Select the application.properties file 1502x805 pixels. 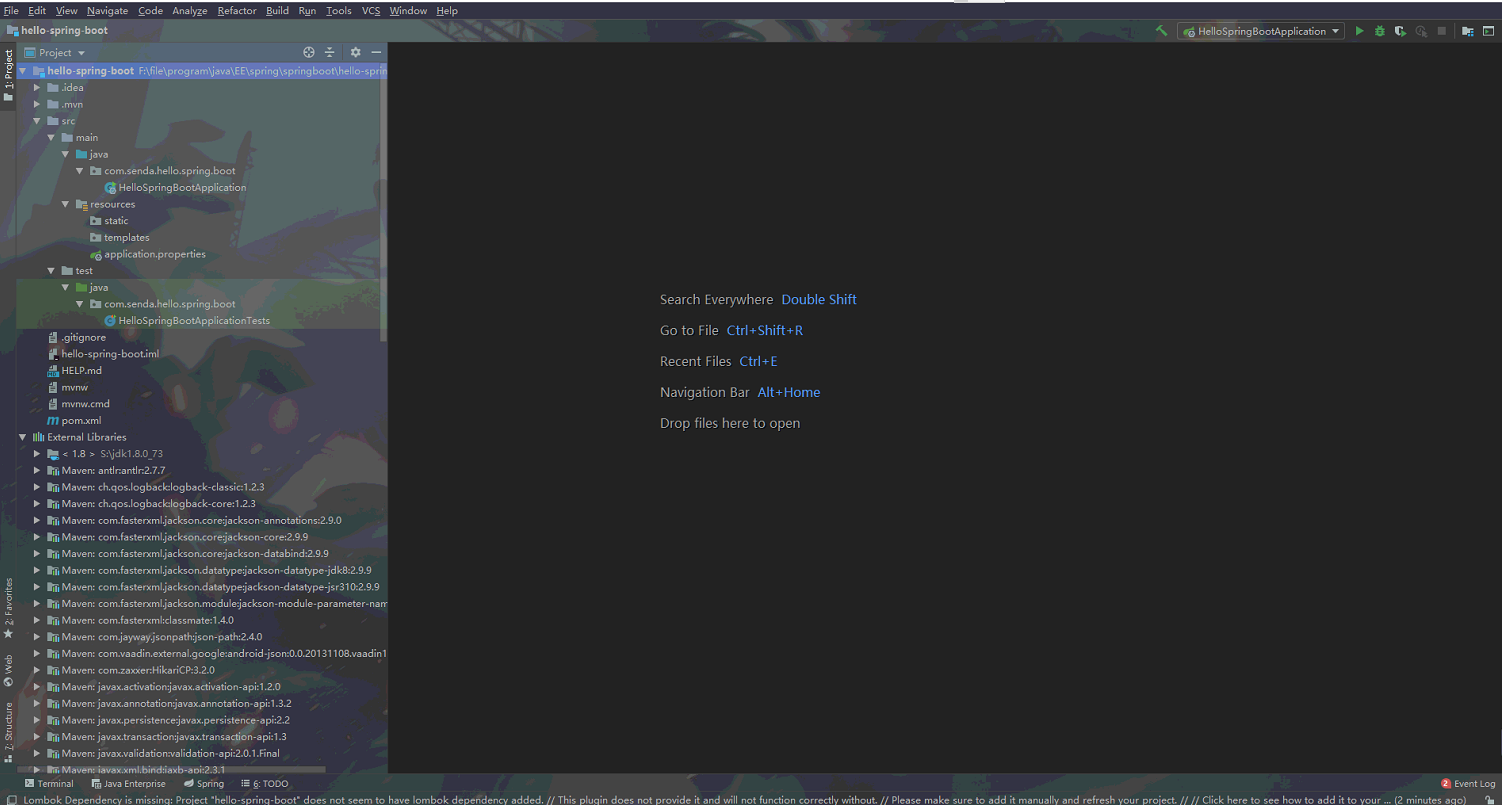(x=148, y=254)
